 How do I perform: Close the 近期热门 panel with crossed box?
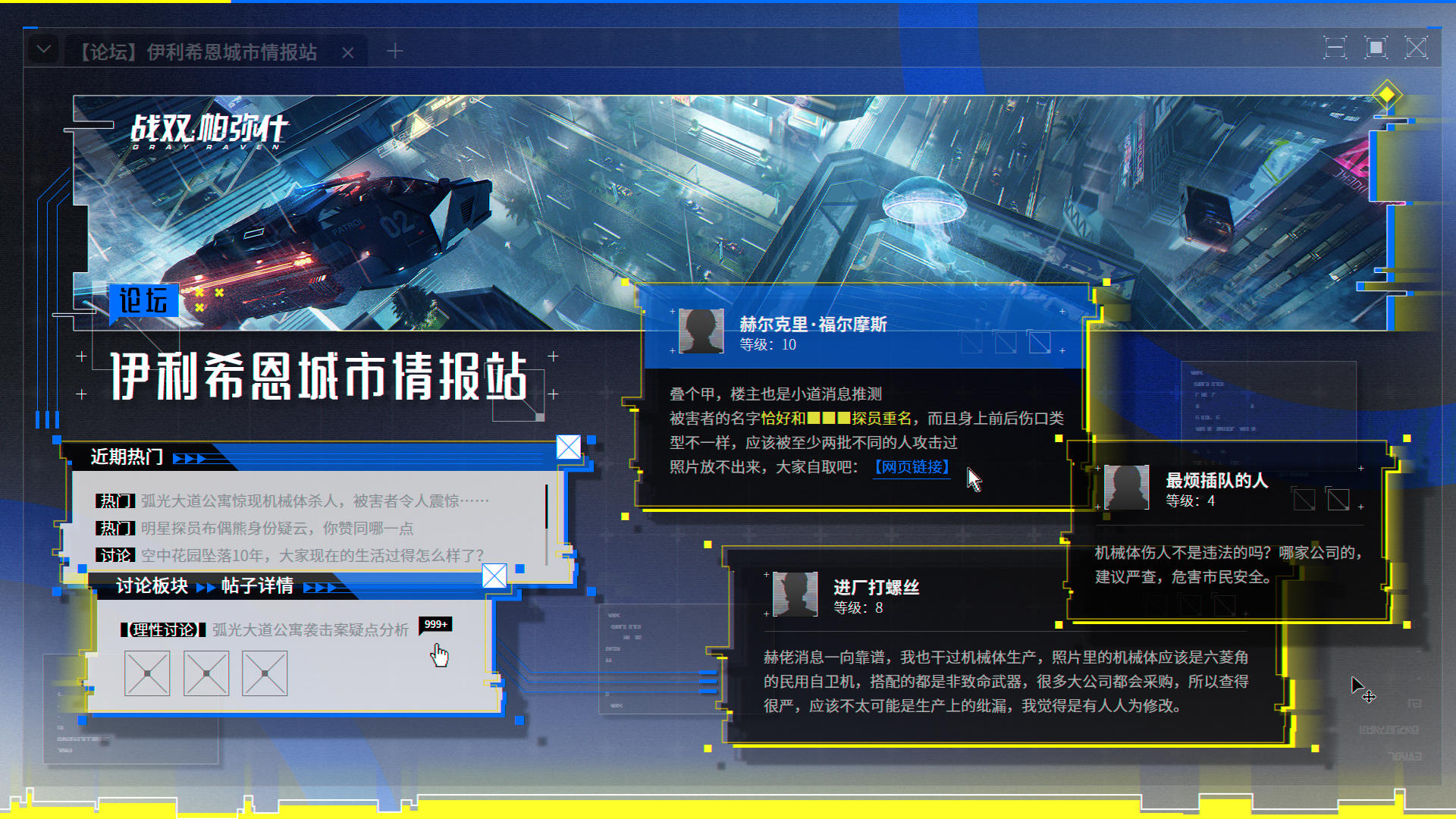click(569, 447)
